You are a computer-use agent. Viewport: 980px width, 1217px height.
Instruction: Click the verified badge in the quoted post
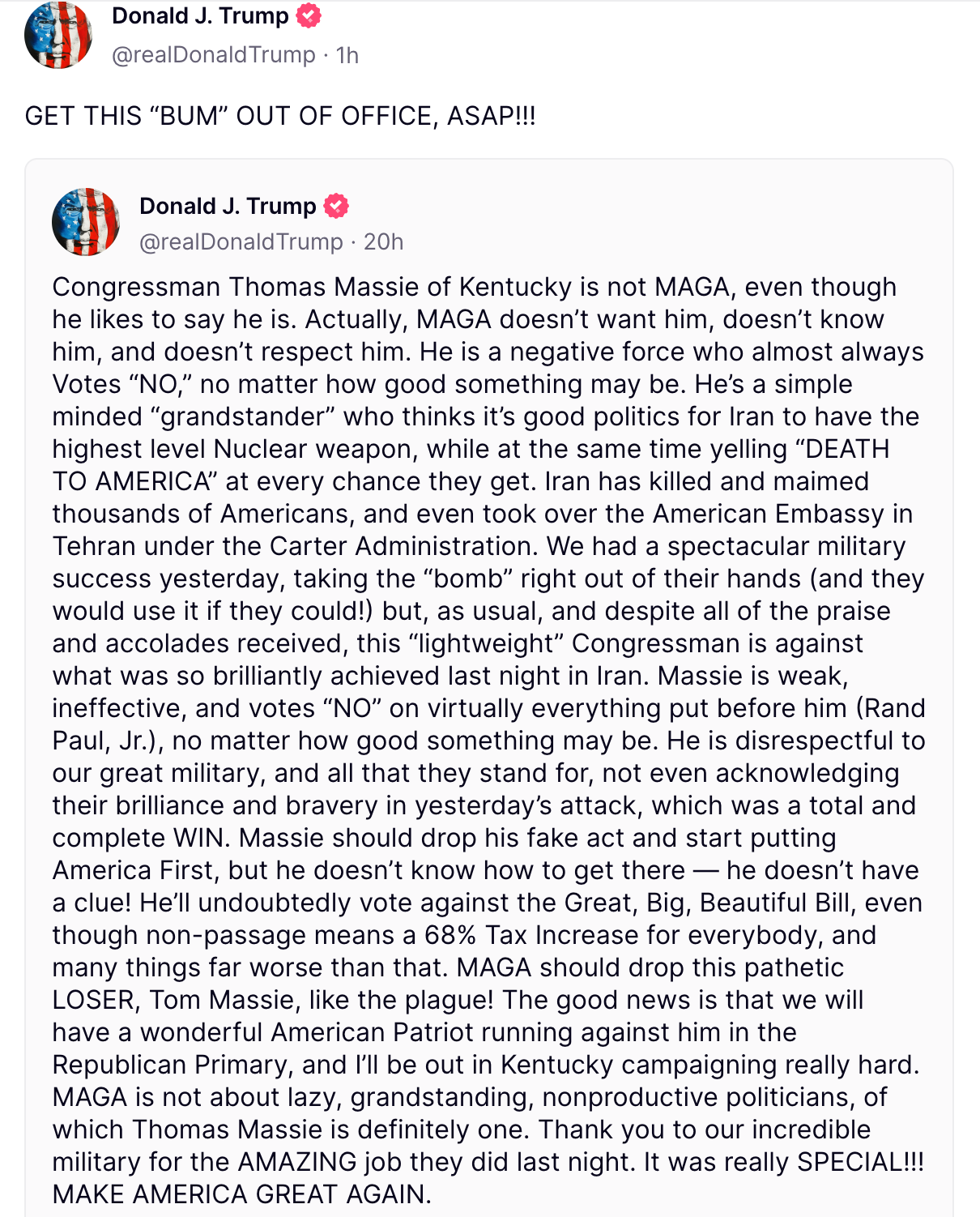(336, 206)
